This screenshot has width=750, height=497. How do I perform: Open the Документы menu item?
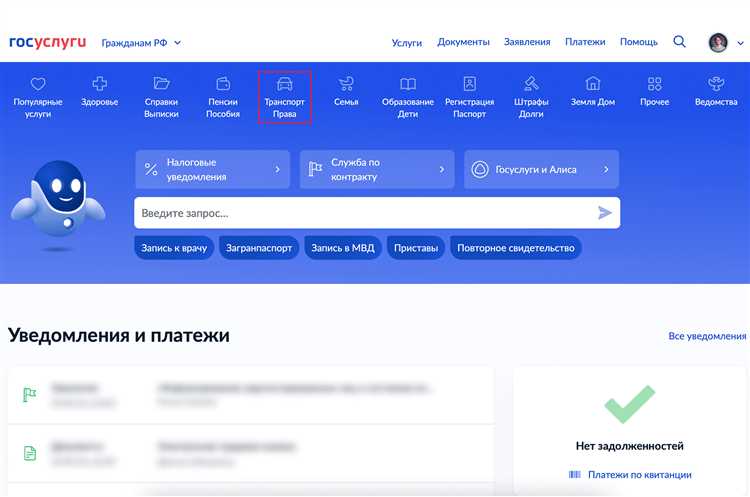pyautogui.click(x=463, y=42)
